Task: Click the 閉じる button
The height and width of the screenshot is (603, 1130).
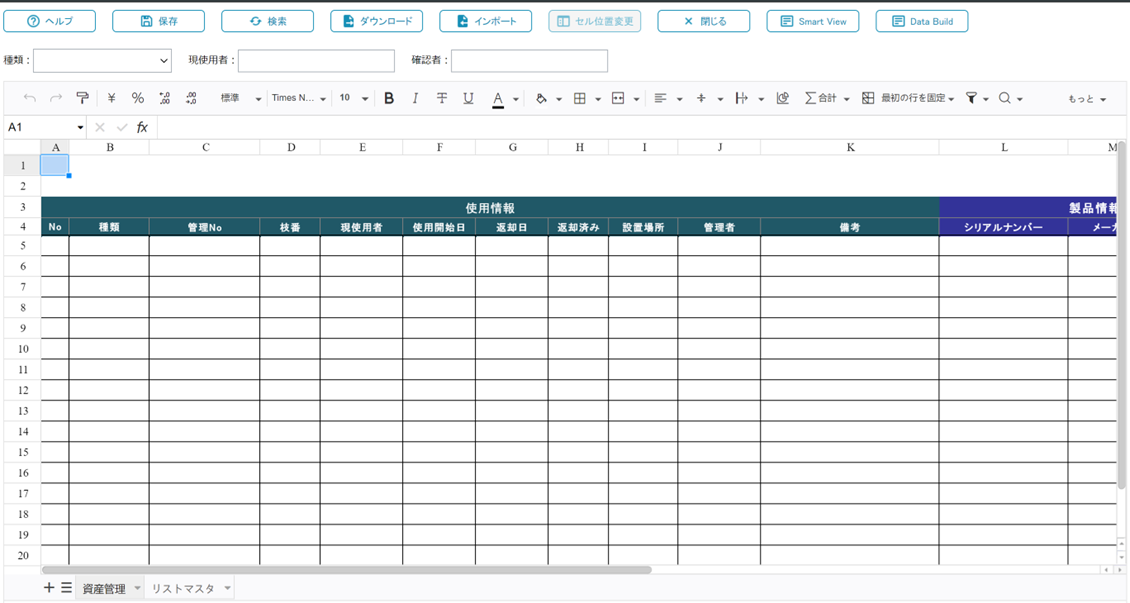Action: (x=703, y=21)
